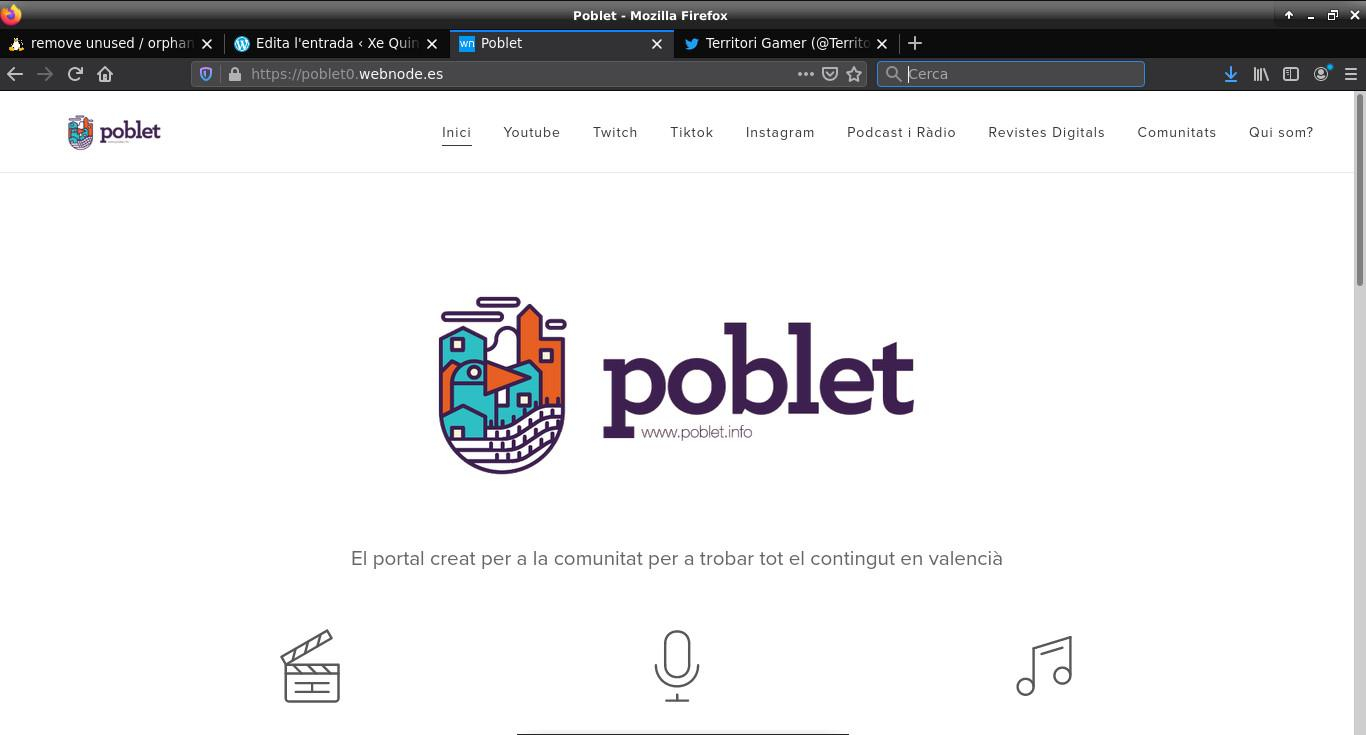Click the large Poblet hero logo
Viewport: 1366px width, 735px height.
tap(677, 385)
